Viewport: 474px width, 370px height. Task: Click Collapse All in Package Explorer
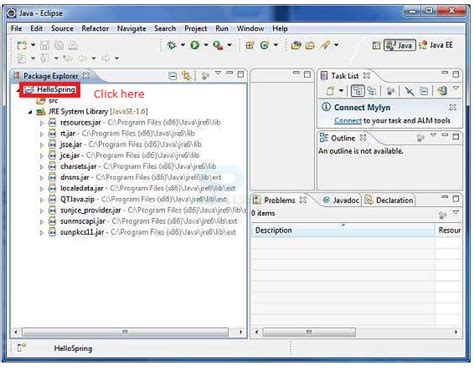(x=173, y=76)
